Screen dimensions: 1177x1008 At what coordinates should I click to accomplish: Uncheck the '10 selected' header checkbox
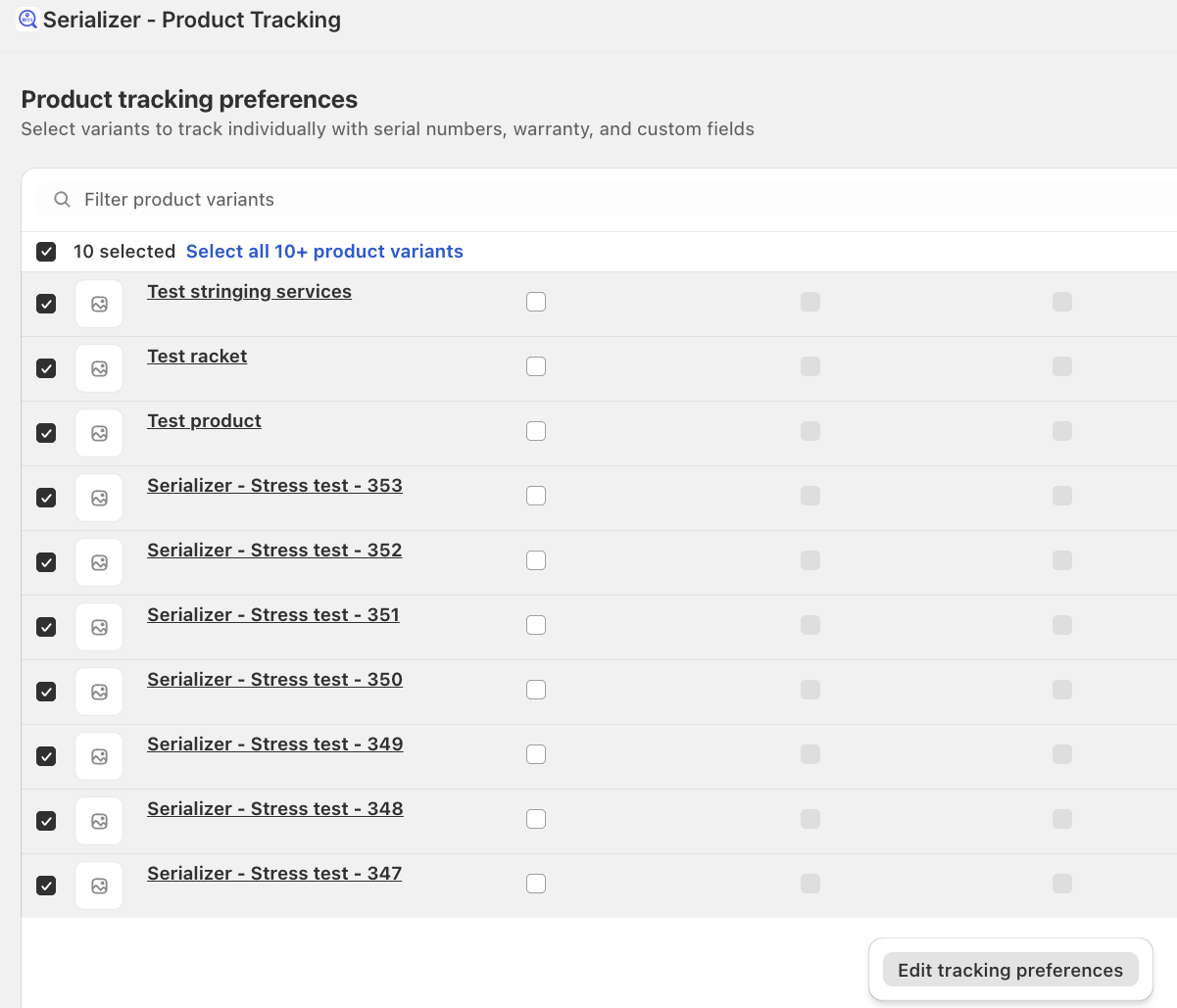(46, 252)
